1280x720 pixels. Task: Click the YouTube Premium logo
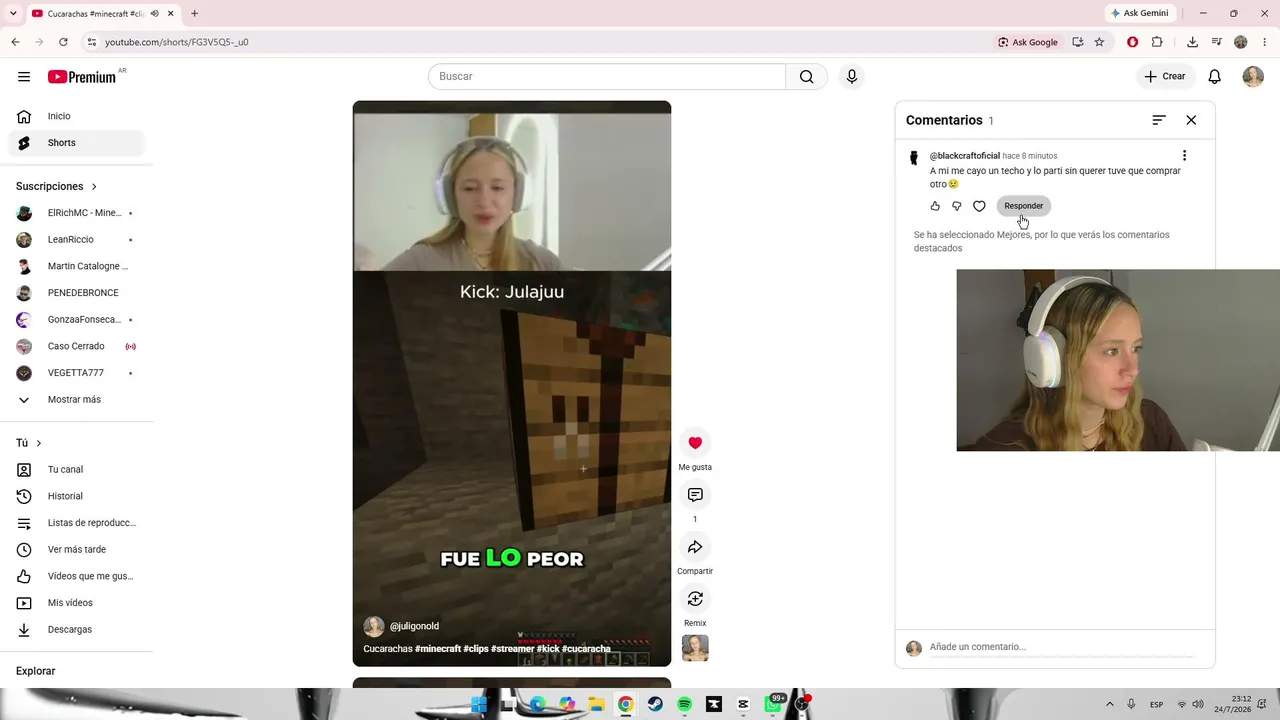(82, 77)
